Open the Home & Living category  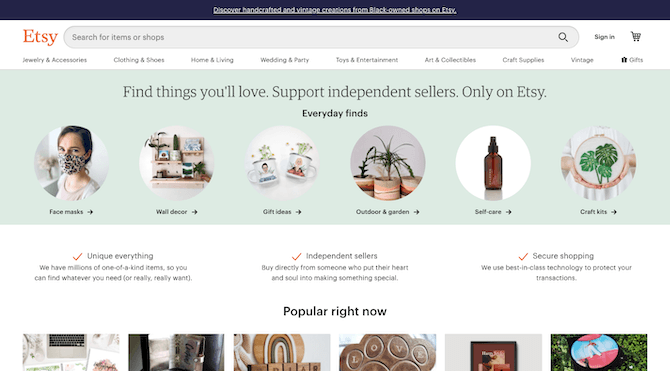[x=212, y=60]
